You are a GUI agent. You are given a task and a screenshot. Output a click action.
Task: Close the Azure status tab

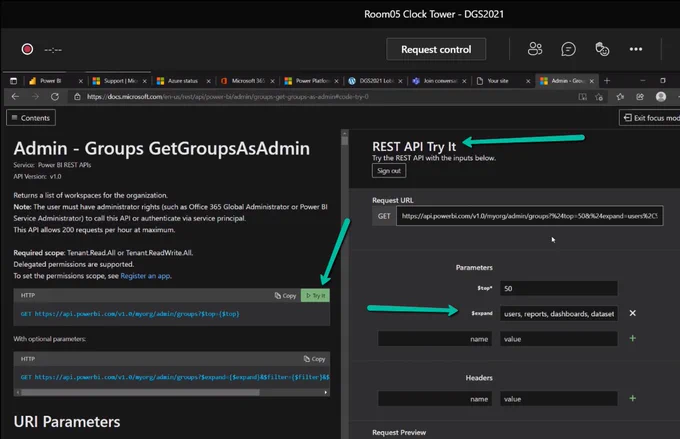(x=209, y=81)
